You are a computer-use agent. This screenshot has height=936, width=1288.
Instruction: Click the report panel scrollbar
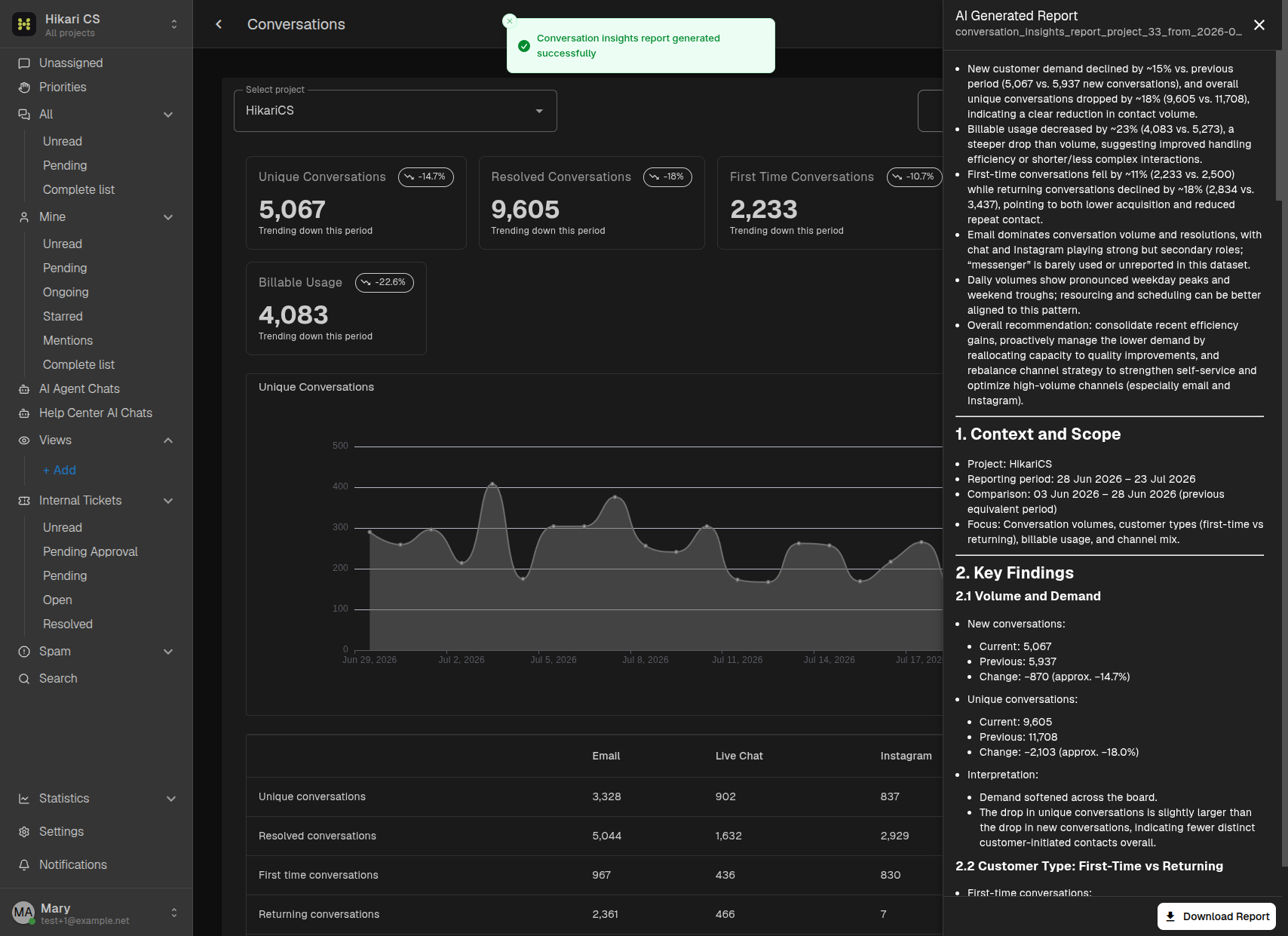1279,125
